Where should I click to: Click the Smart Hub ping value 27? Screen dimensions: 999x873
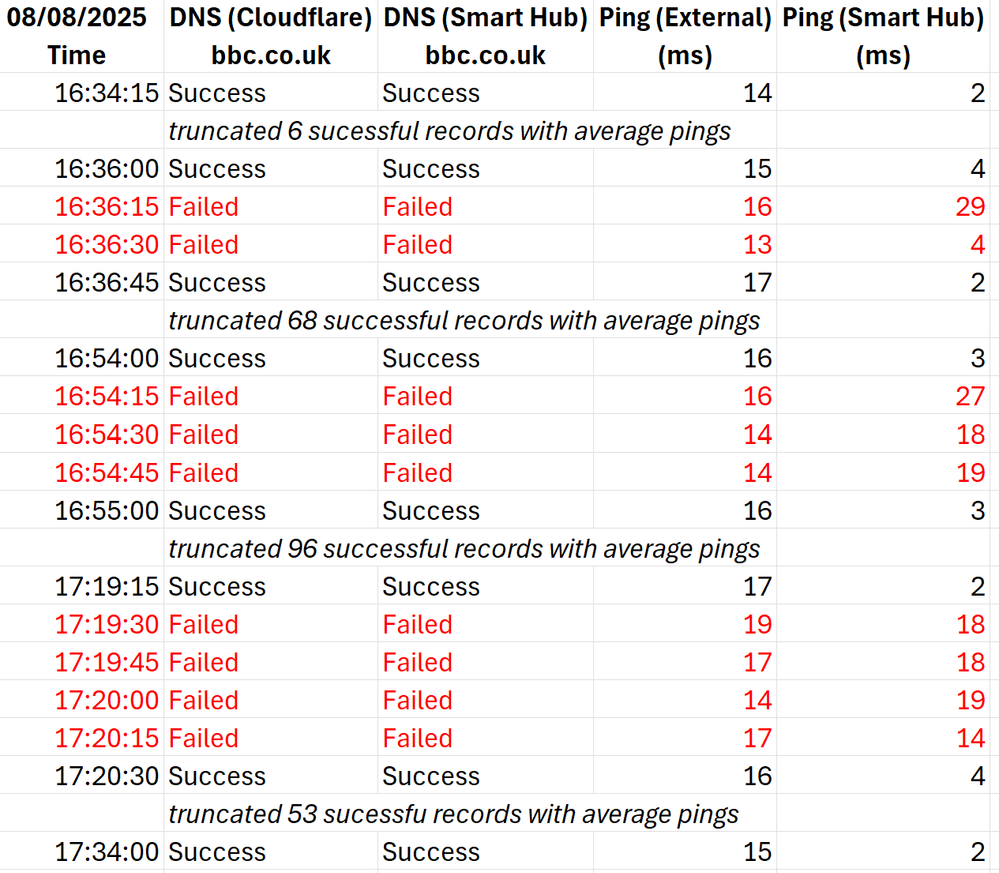tap(969, 397)
